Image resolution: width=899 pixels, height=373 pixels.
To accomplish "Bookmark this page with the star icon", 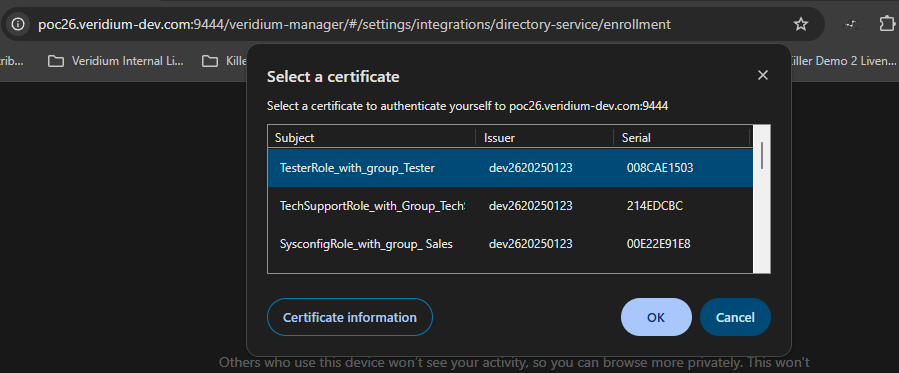I will point(800,24).
